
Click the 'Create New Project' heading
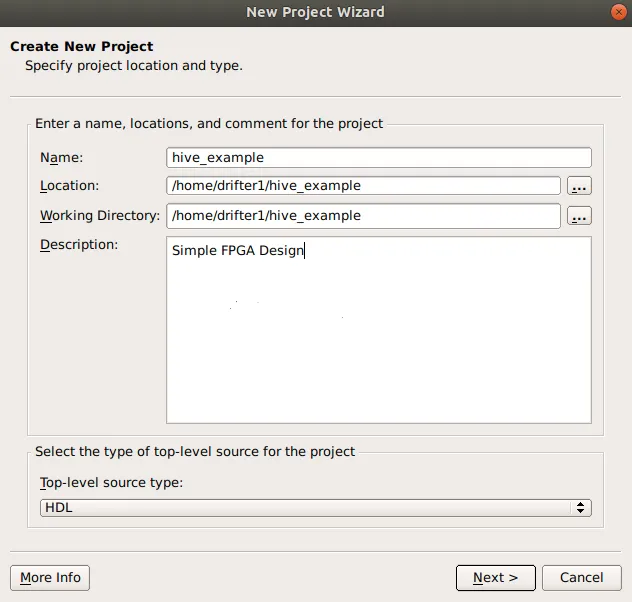(82, 46)
